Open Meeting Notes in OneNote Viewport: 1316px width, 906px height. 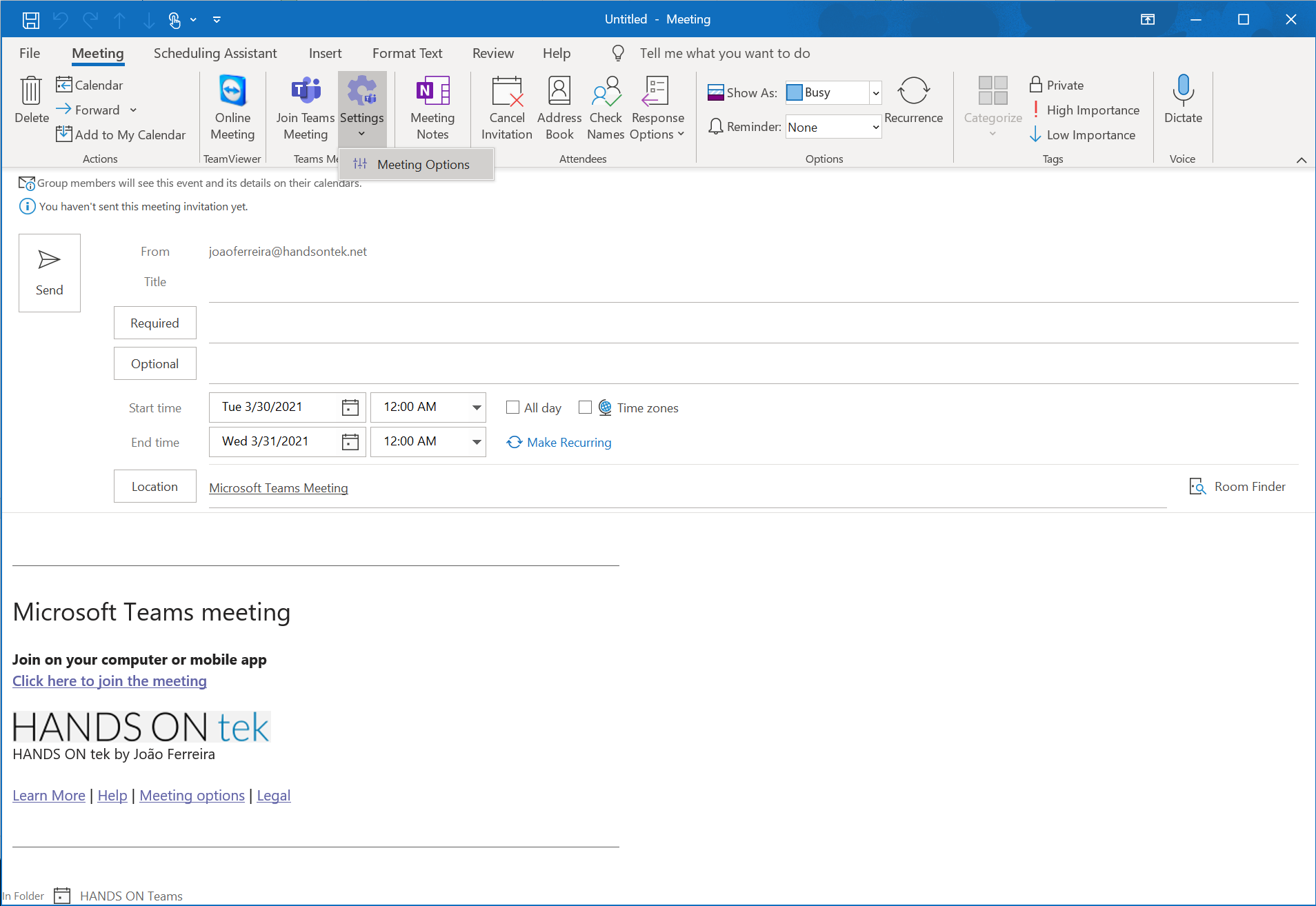point(431,107)
